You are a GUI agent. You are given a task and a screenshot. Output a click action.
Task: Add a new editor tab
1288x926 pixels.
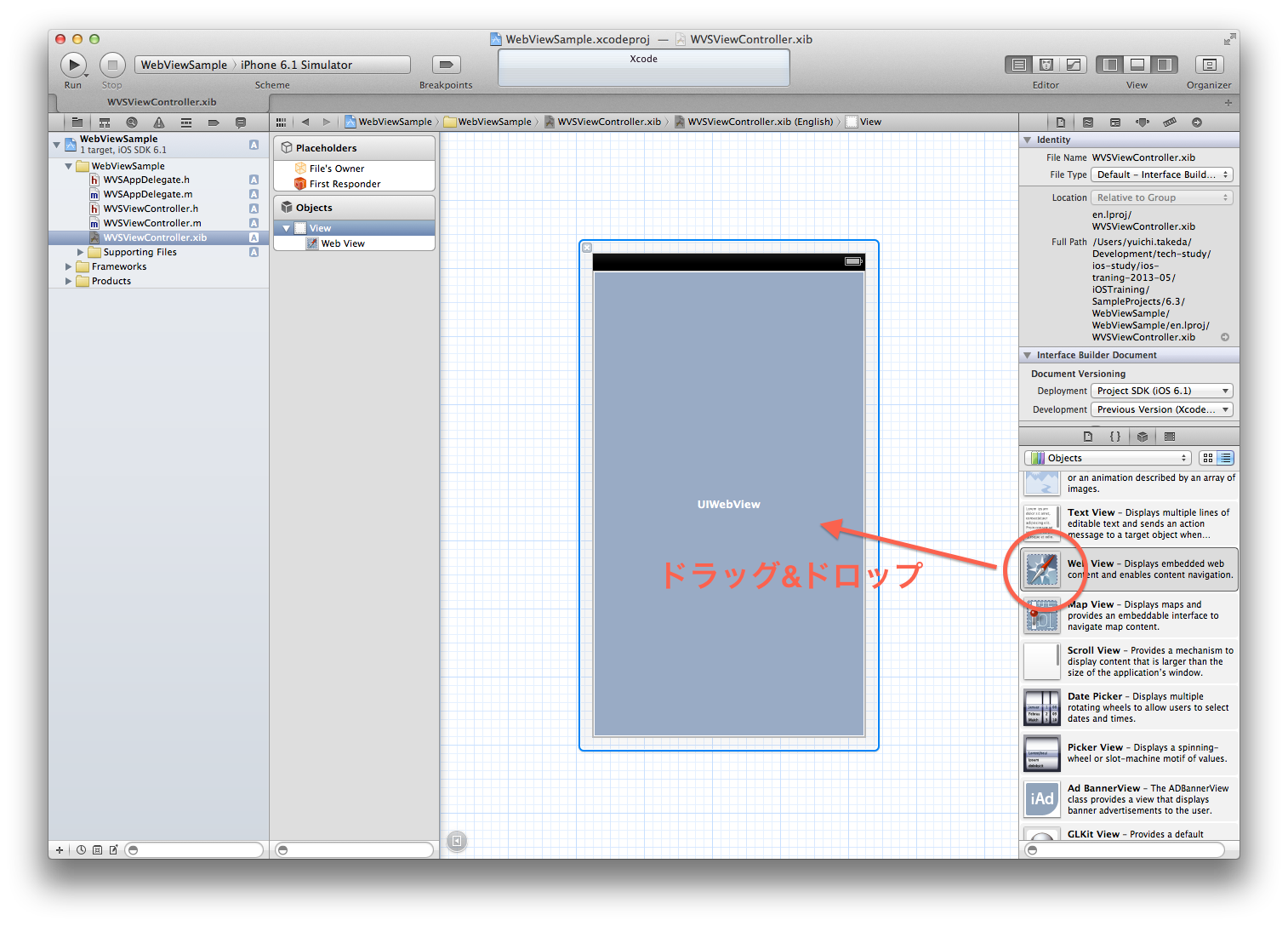coord(1228,102)
